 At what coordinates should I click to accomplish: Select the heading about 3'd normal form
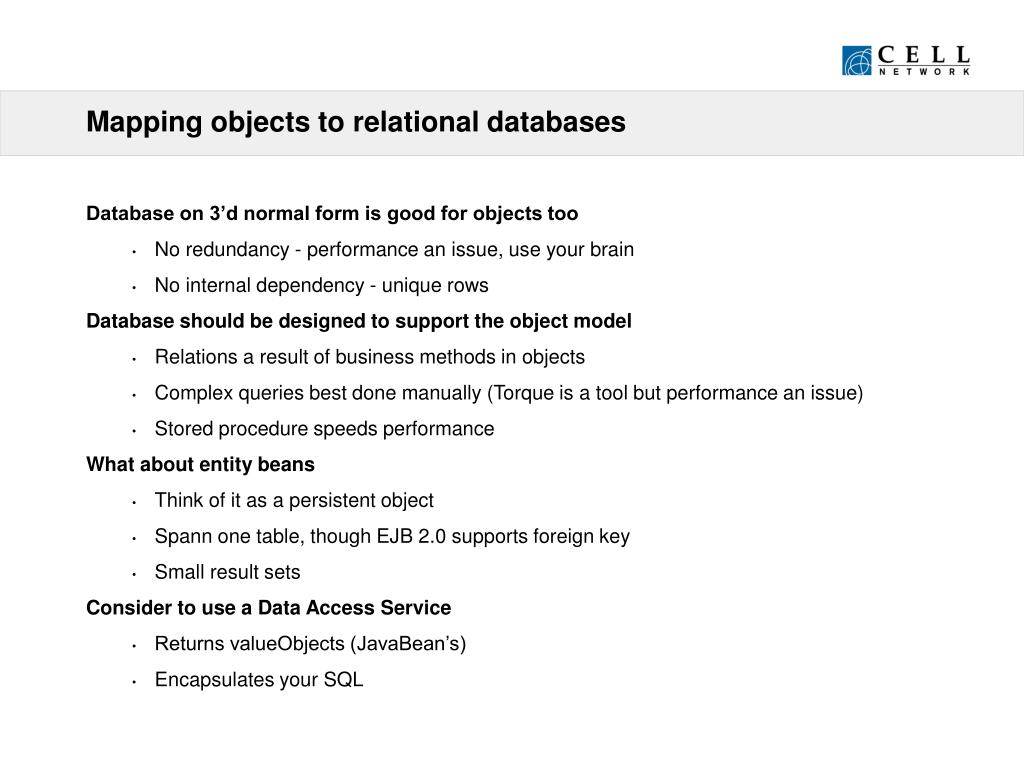[332, 214]
